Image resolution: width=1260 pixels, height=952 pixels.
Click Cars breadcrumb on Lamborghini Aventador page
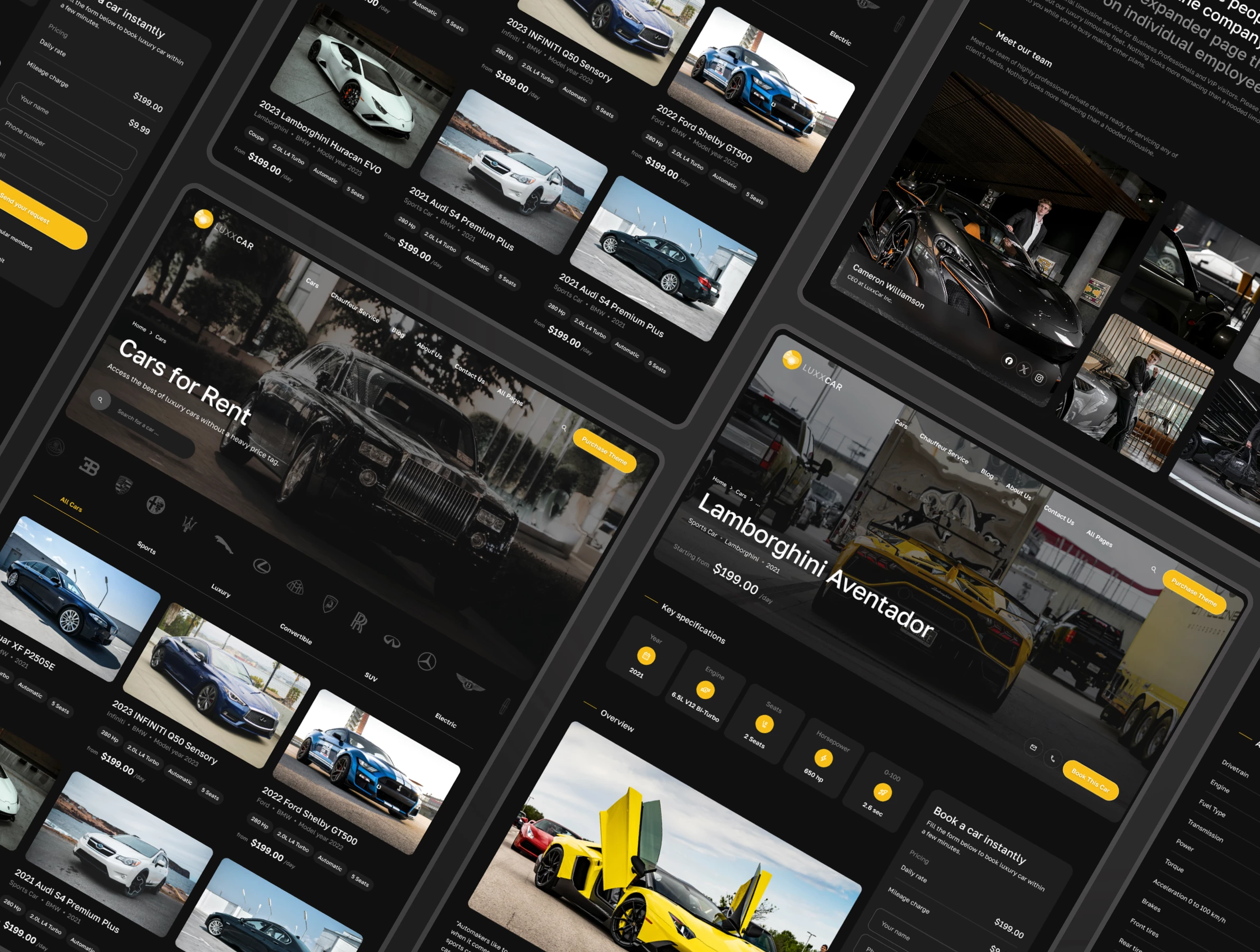click(x=741, y=493)
